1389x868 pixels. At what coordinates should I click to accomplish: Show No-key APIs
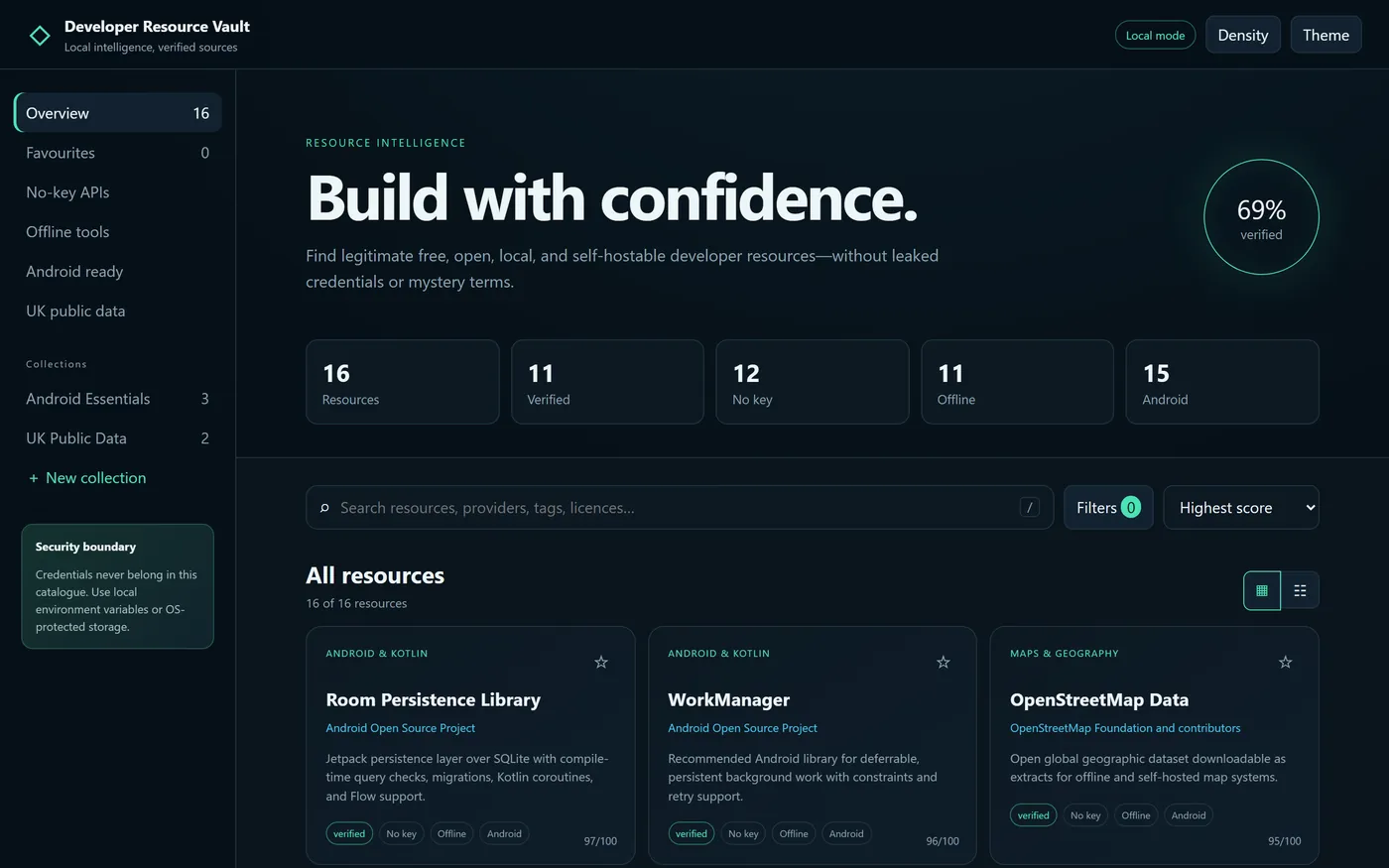pos(117,192)
